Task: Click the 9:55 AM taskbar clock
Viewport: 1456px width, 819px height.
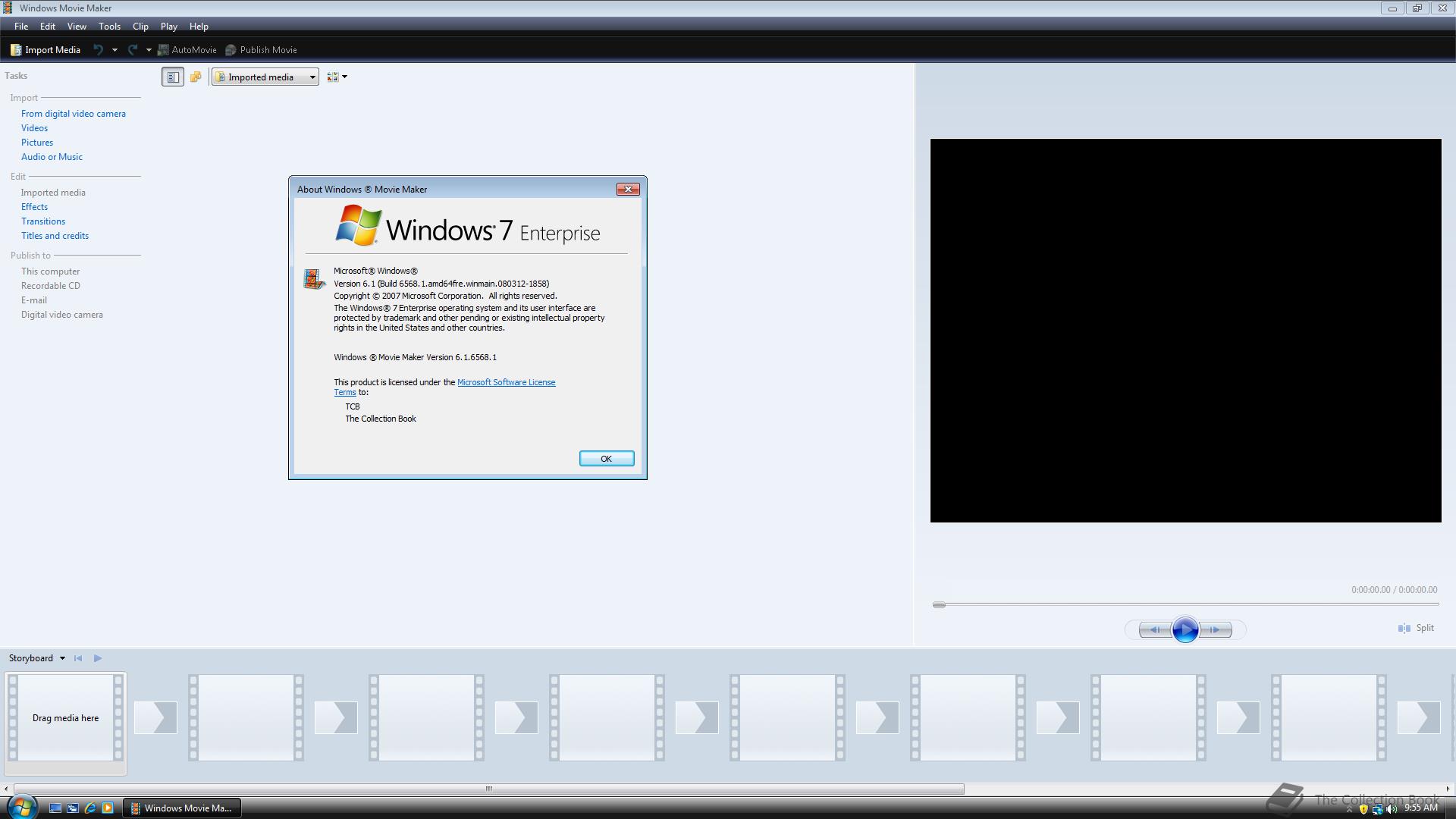Action: tap(1420, 808)
